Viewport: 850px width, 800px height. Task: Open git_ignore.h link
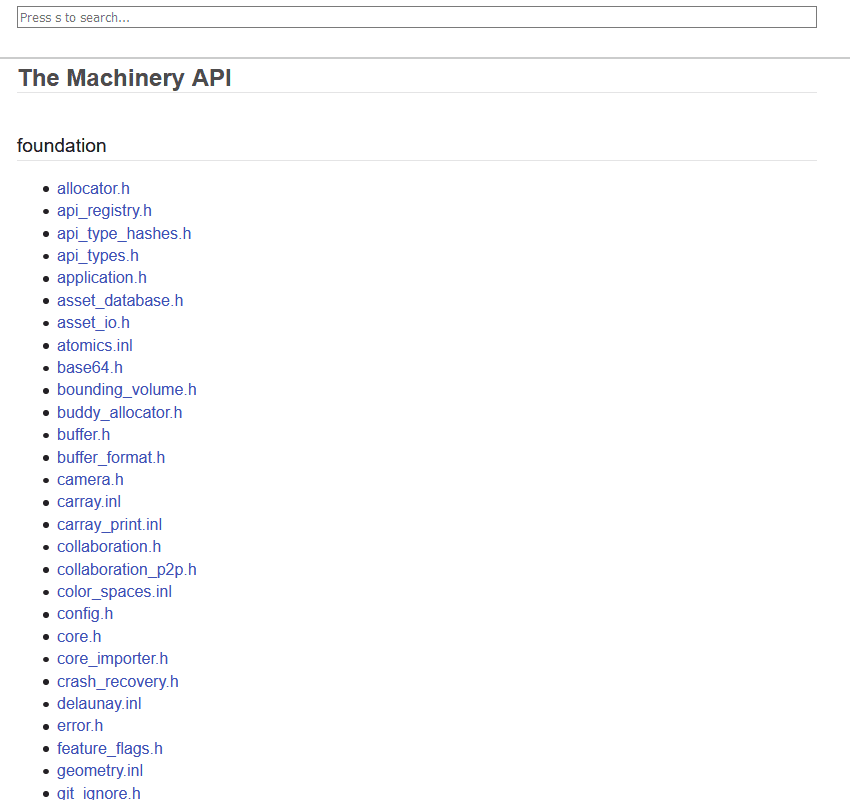99,793
